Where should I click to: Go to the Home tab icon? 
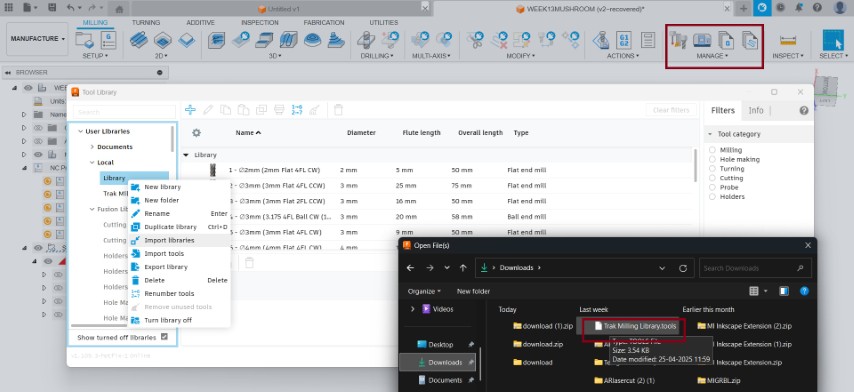pyautogui.click(x=119, y=9)
